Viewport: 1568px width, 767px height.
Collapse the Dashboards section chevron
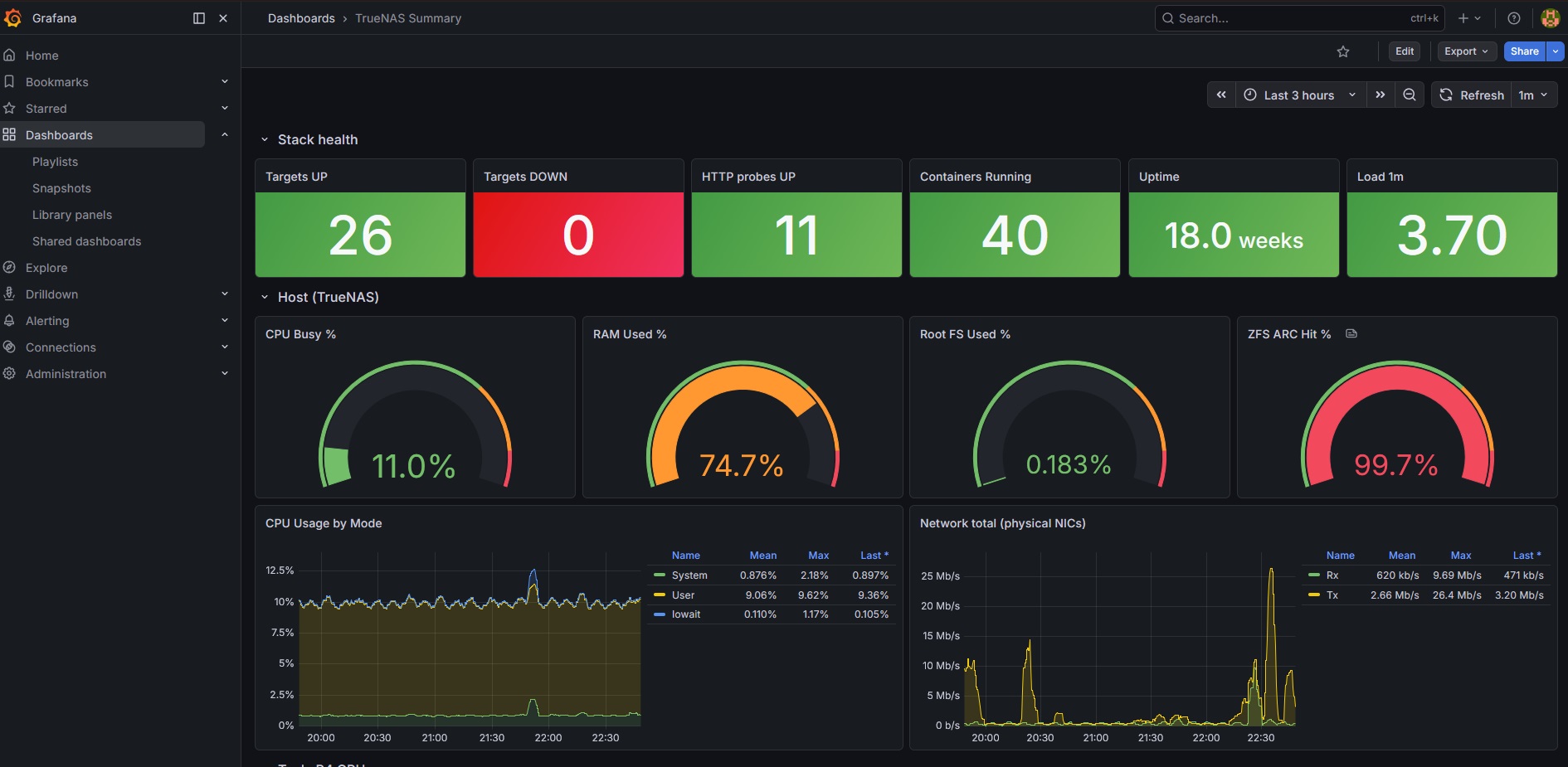tap(225, 134)
